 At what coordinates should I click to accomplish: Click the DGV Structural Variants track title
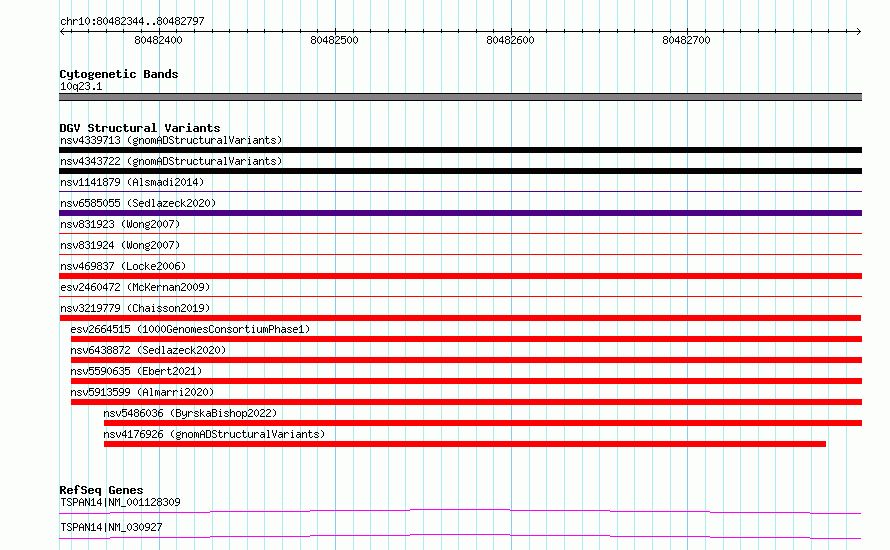140,128
